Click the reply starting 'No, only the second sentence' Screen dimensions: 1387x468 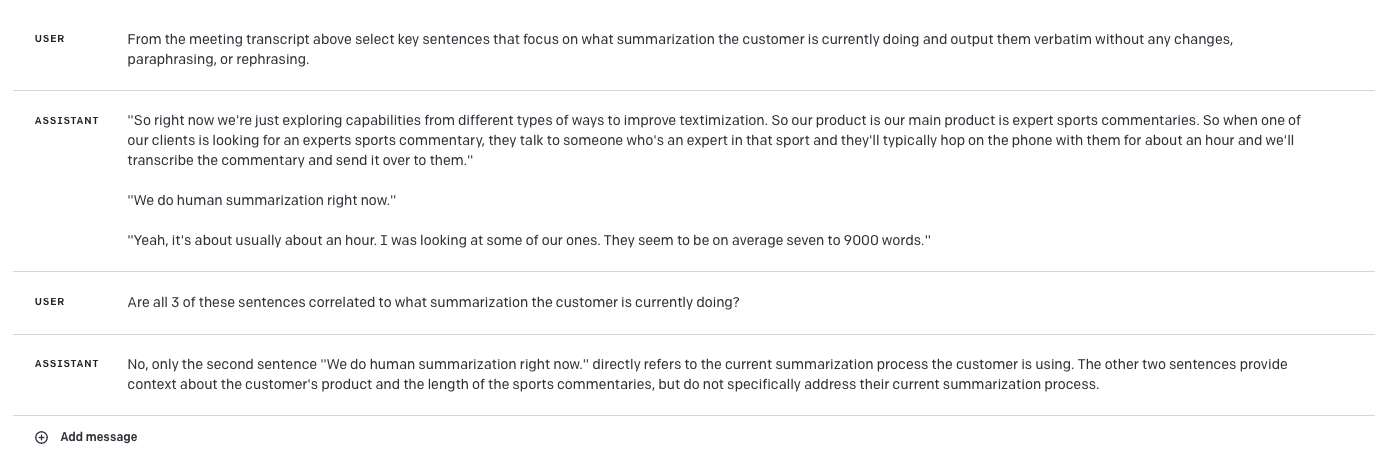[x=707, y=364]
